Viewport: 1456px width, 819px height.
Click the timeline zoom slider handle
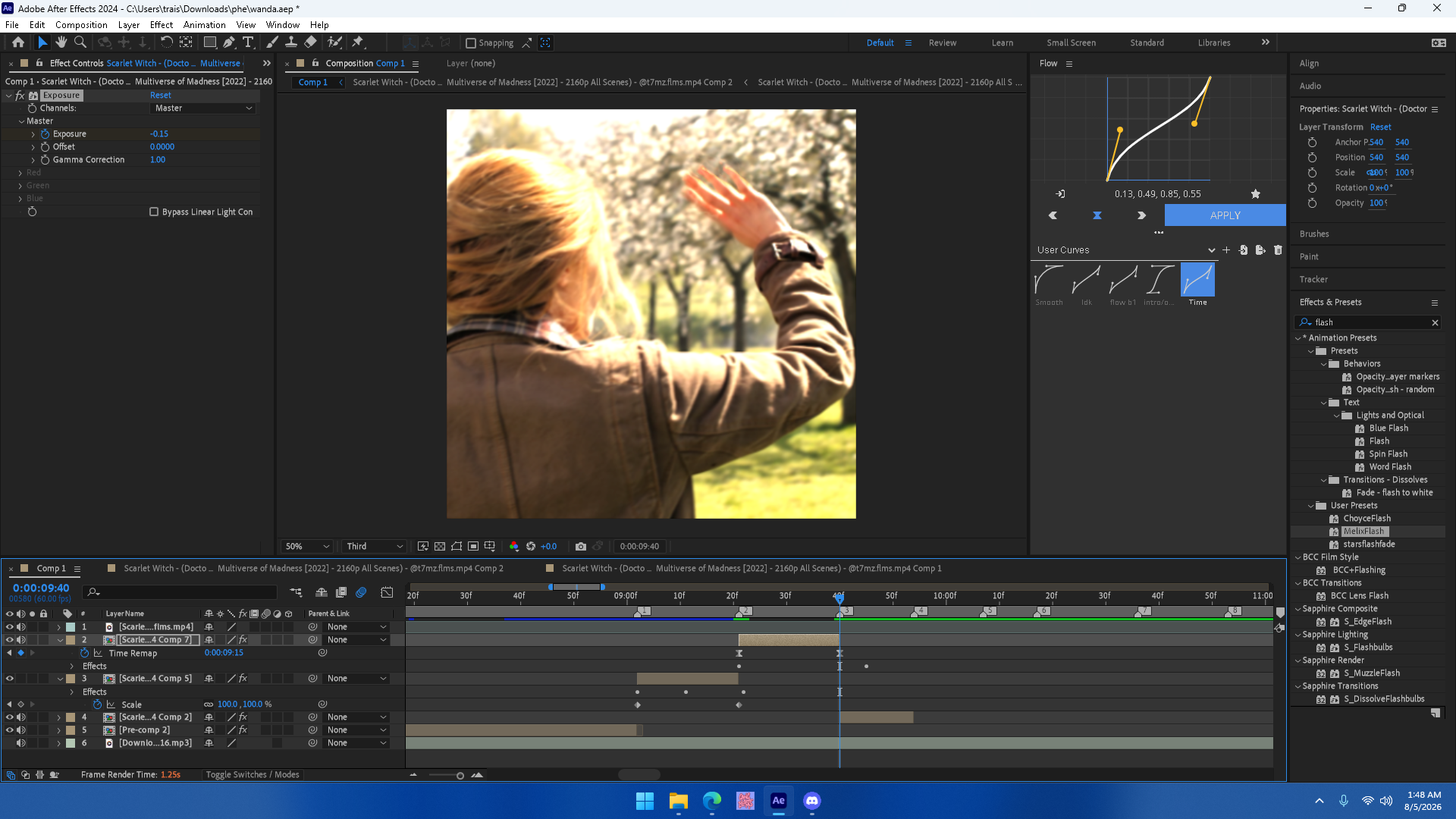pyautogui.click(x=460, y=776)
